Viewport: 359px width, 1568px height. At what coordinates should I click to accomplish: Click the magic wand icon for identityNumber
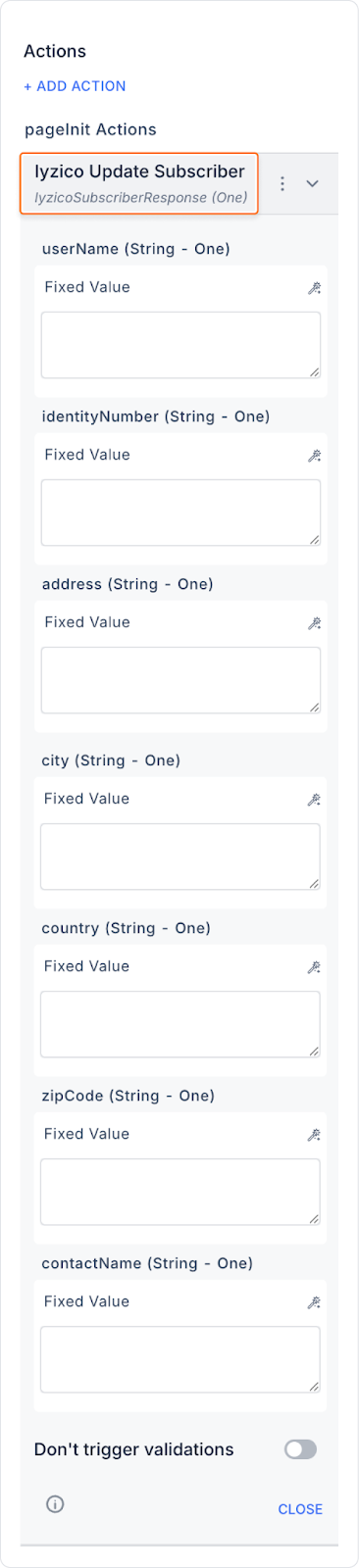tap(314, 456)
